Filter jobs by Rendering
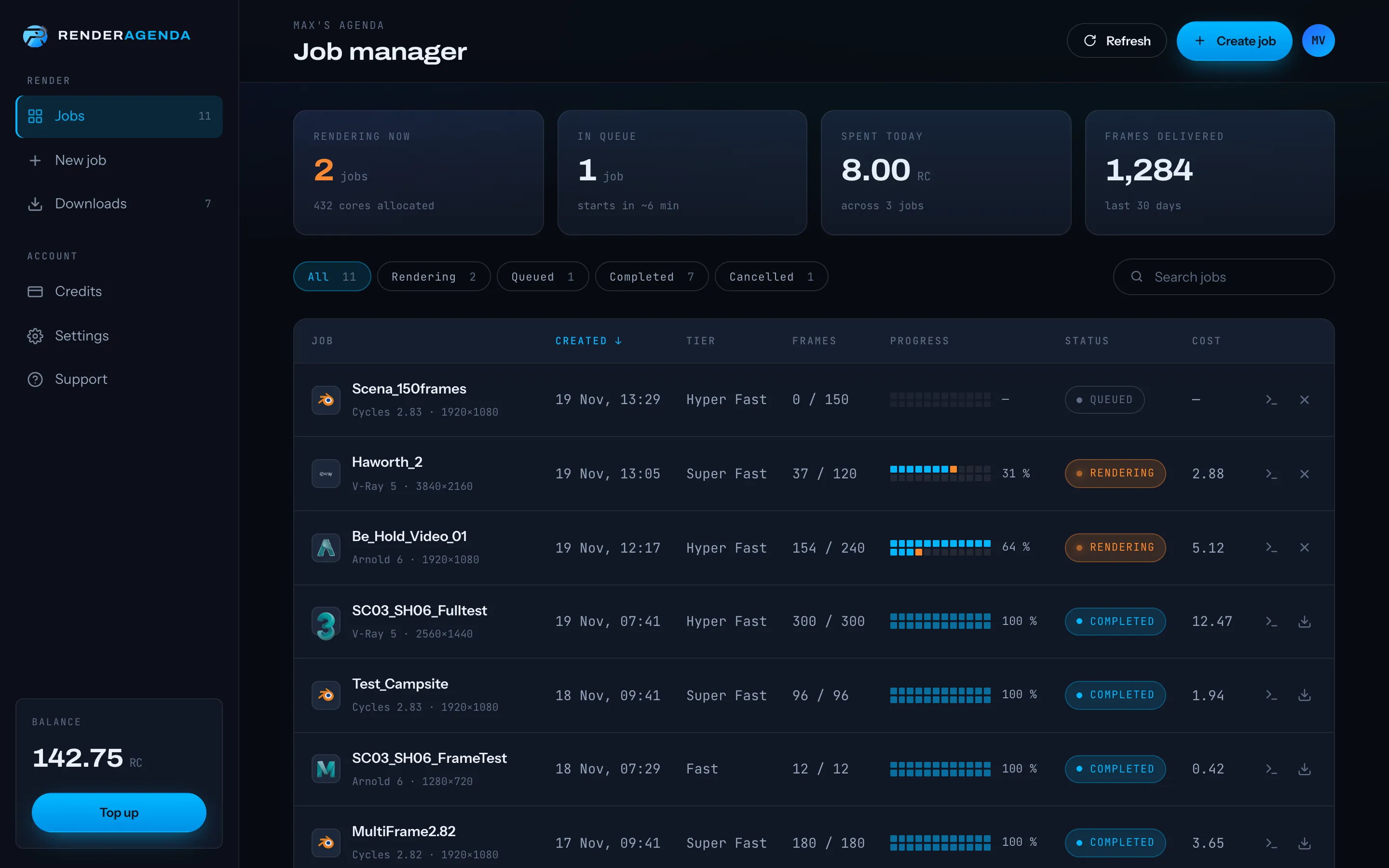Screen dimensions: 1389x868 click(434, 277)
